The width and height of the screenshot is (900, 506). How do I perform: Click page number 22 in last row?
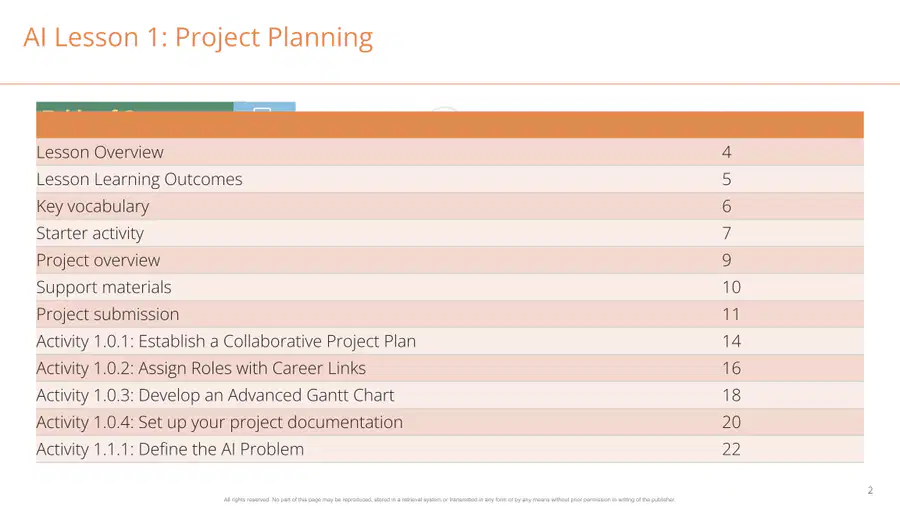pyautogui.click(x=731, y=449)
